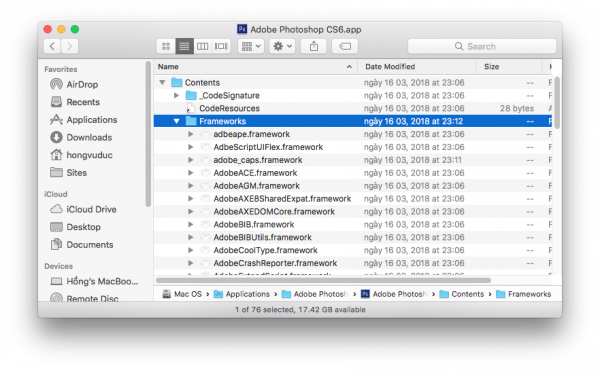Click the horizontal scrollbar of file list
The image size is (600, 372).
(x=324, y=280)
